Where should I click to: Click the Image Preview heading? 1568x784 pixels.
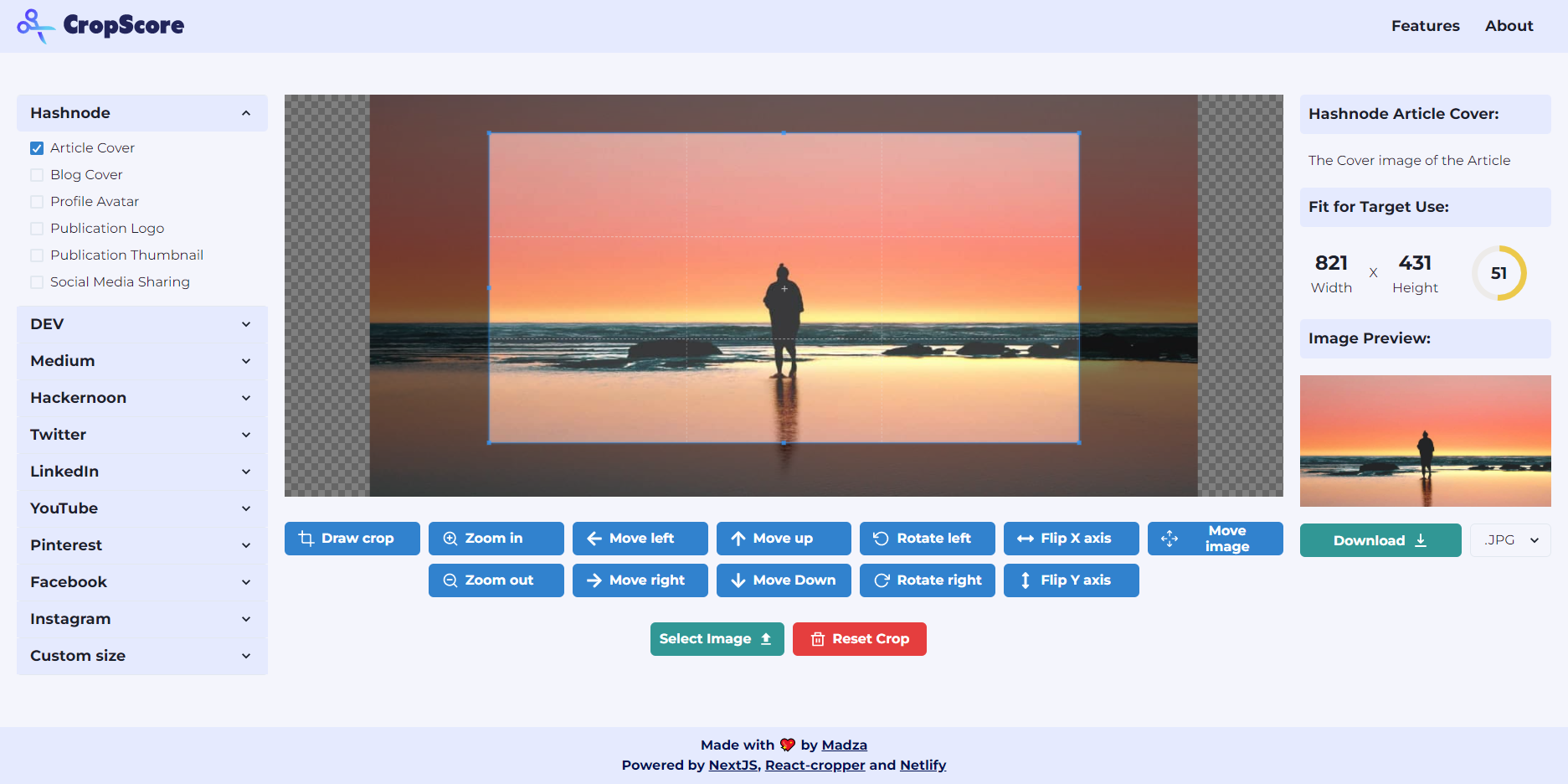click(1369, 338)
